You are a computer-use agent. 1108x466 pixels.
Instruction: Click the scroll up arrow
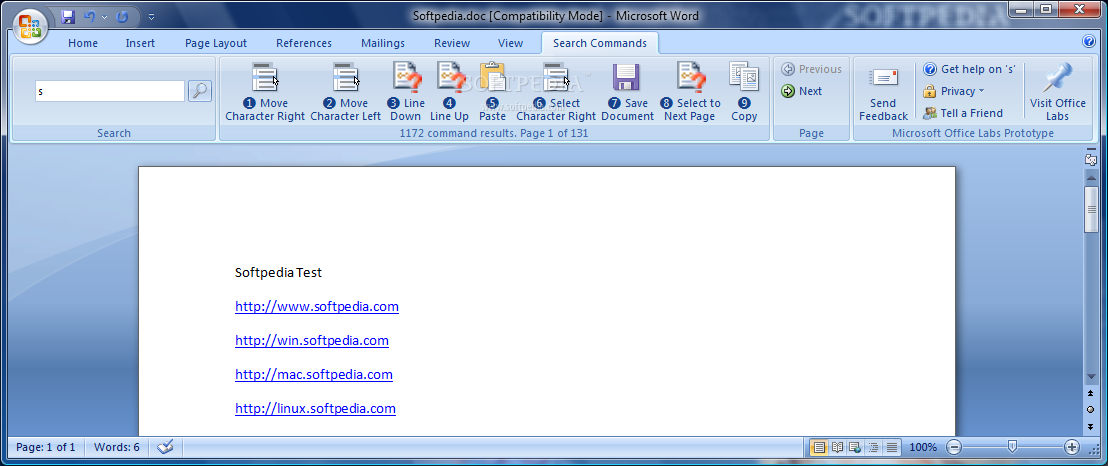(x=1091, y=176)
